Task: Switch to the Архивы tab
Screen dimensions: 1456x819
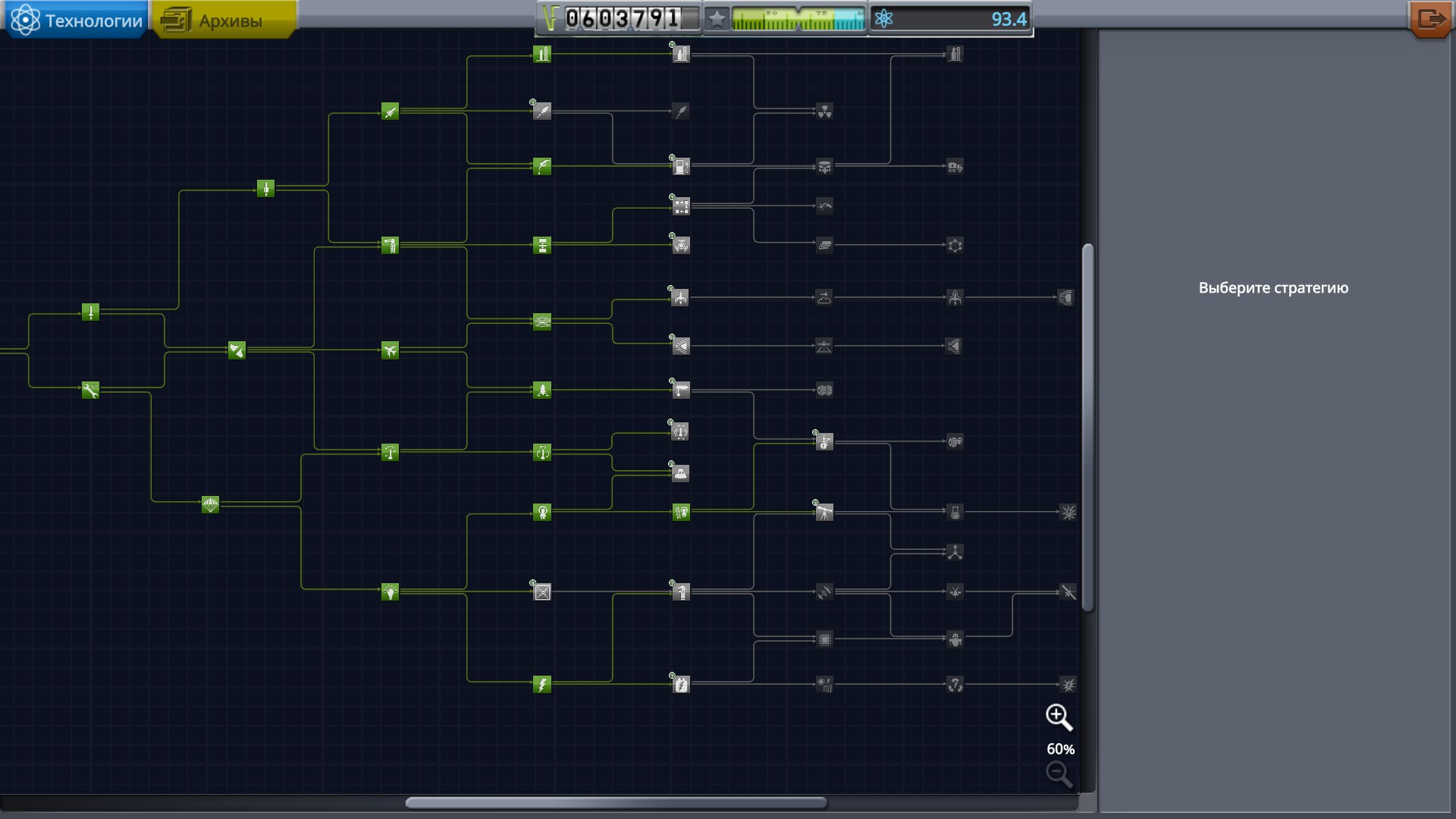Action: point(224,20)
